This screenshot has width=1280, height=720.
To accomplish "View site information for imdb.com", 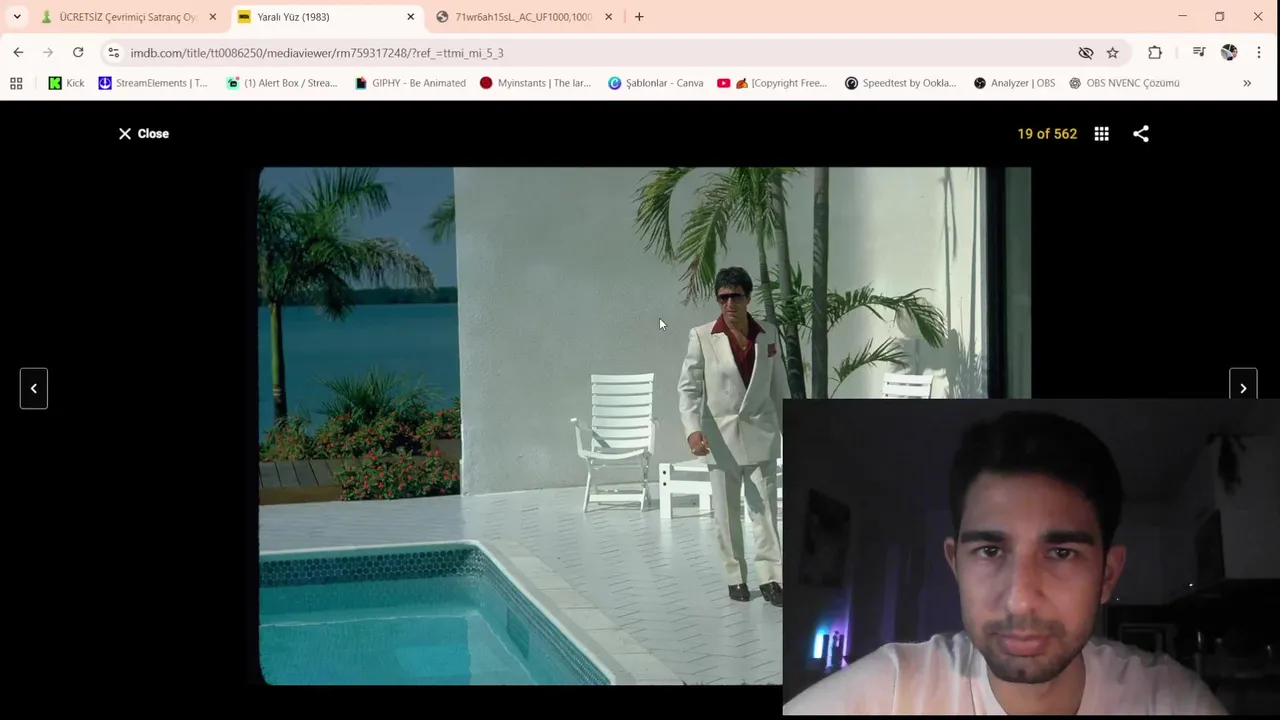I will (x=114, y=53).
